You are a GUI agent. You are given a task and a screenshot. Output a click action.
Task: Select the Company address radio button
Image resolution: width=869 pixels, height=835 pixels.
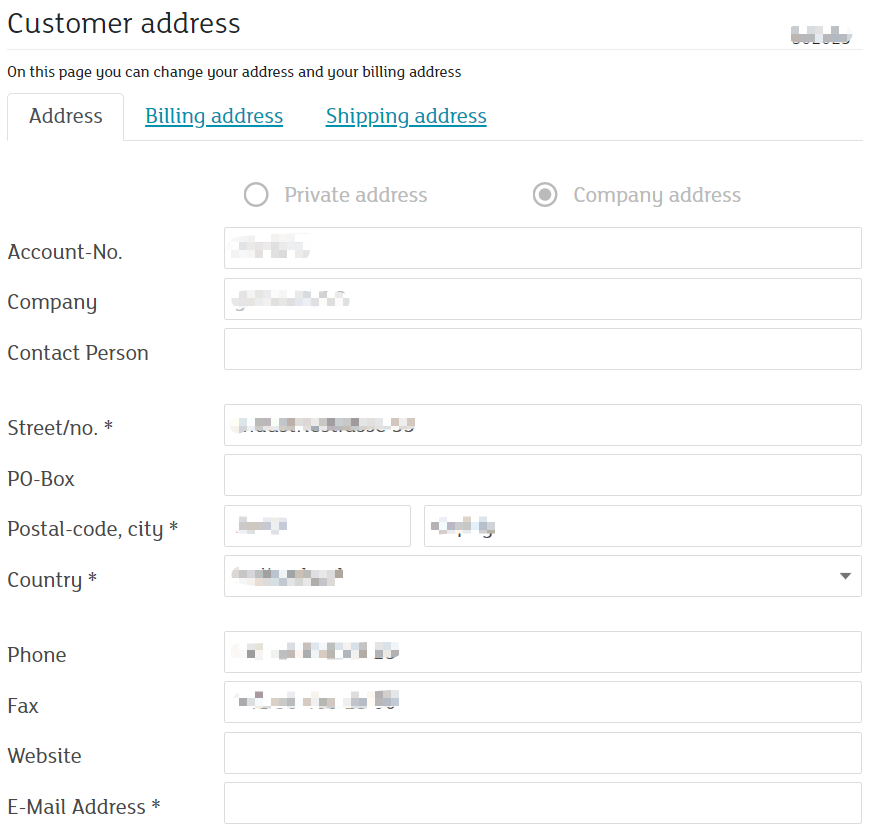click(x=545, y=195)
